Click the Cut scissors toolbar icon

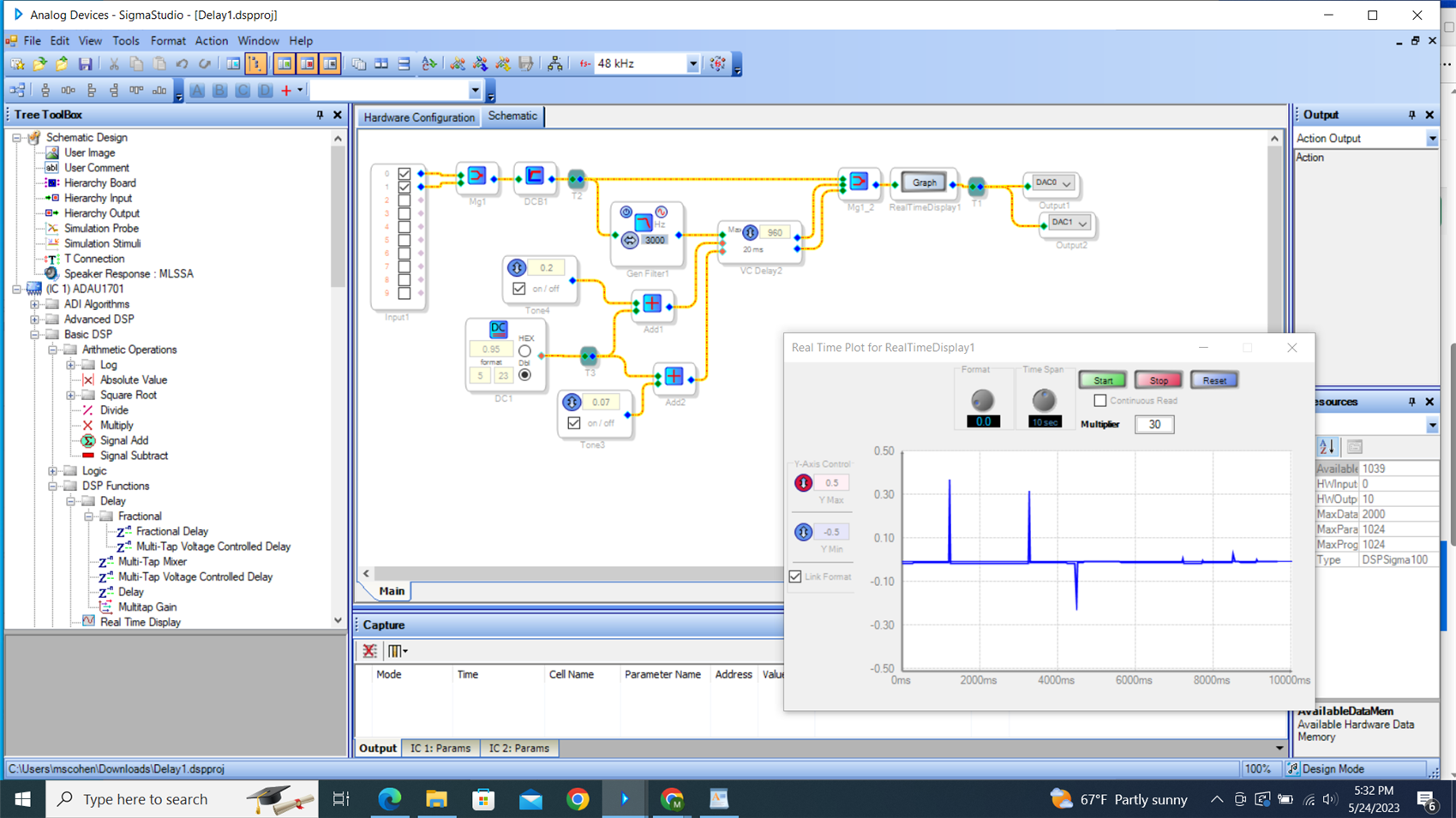(x=113, y=64)
